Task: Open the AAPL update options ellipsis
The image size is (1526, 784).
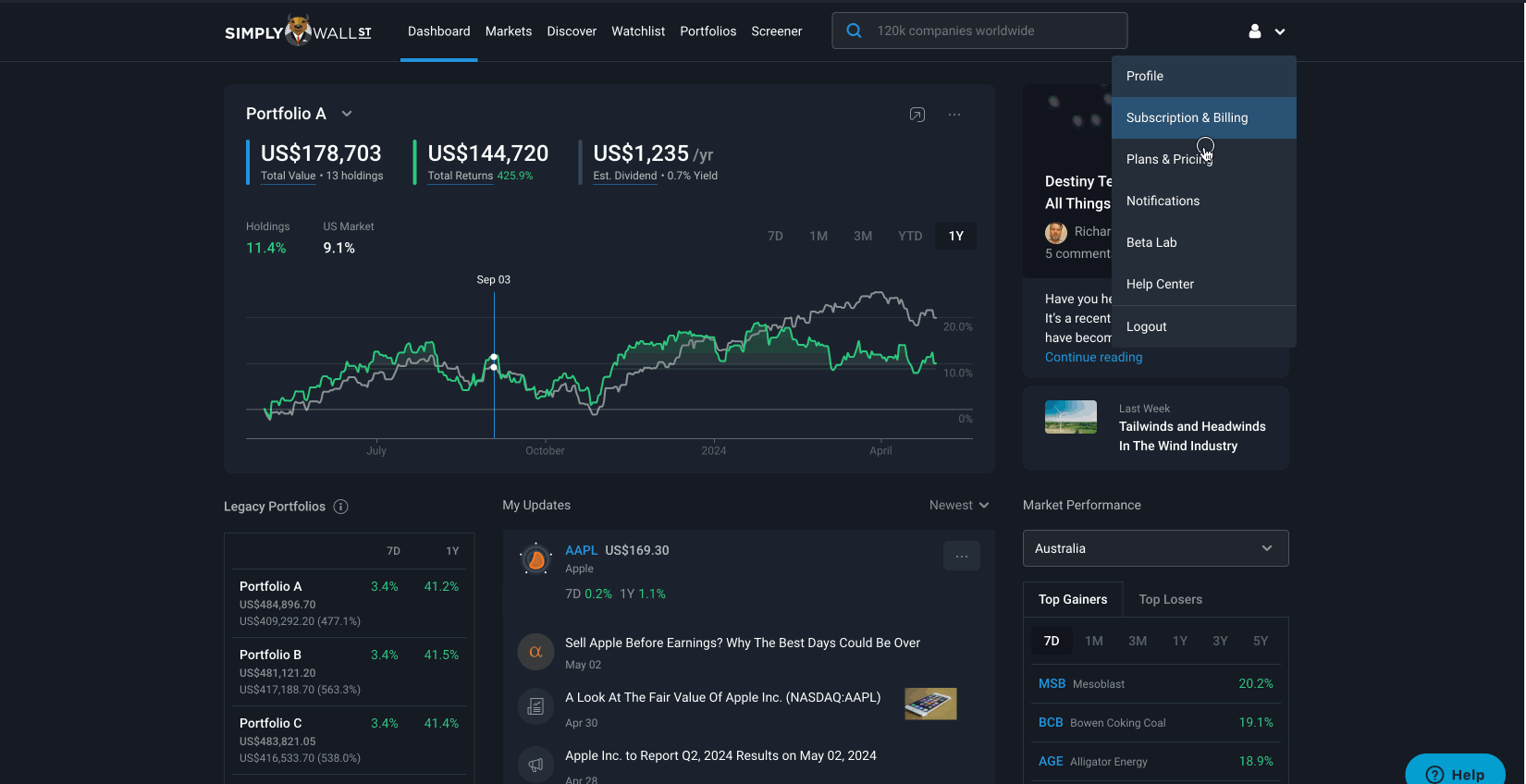Action: click(962, 556)
